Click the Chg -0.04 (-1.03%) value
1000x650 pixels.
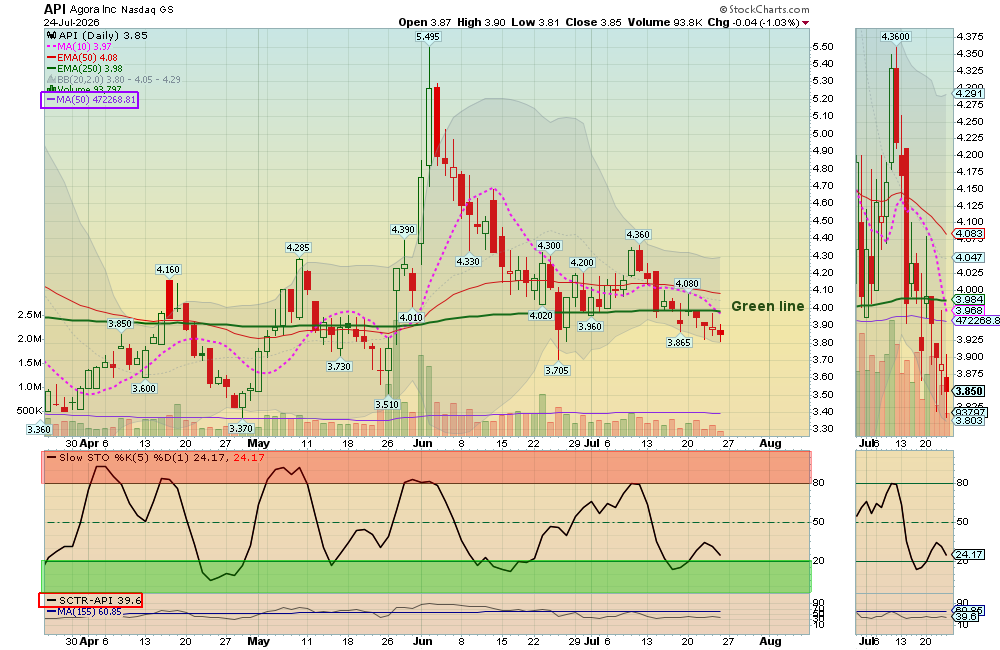click(x=753, y=22)
